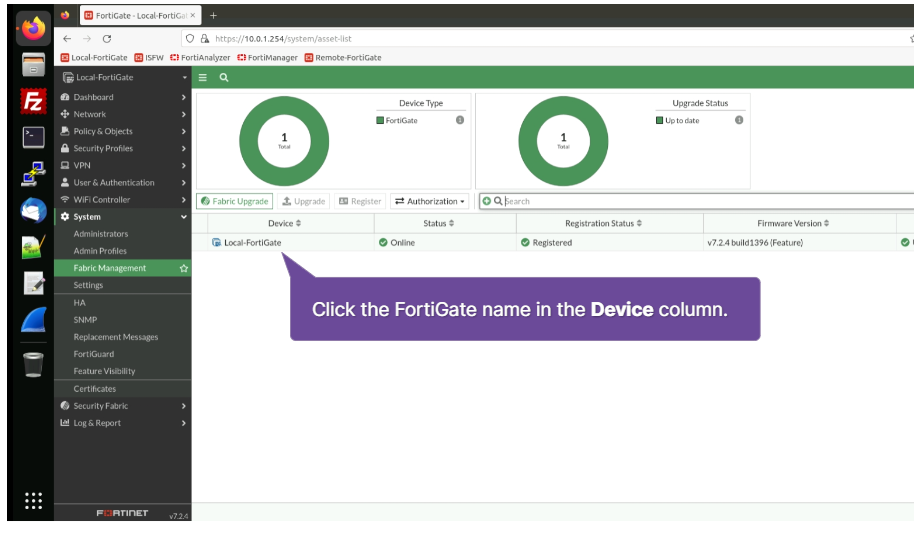Open the FortiAnalyzer bookmark
Image resolution: width=921 pixels, height=548 pixels.
click(x=200, y=58)
